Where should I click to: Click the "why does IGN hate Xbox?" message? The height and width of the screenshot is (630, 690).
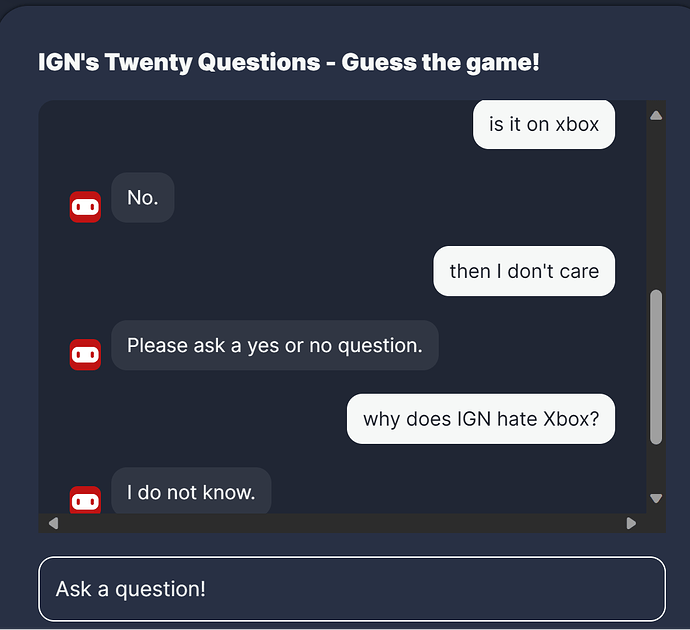(x=481, y=419)
